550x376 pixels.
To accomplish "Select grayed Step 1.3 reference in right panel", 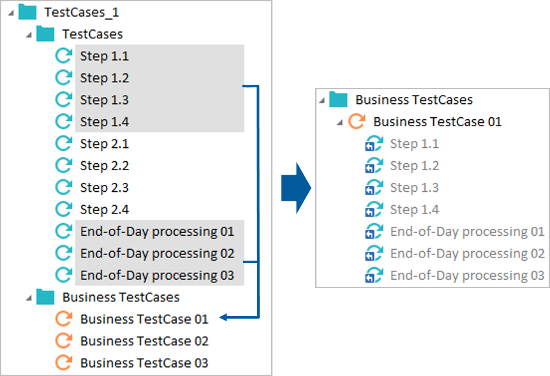I will click(x=414, y=188).
